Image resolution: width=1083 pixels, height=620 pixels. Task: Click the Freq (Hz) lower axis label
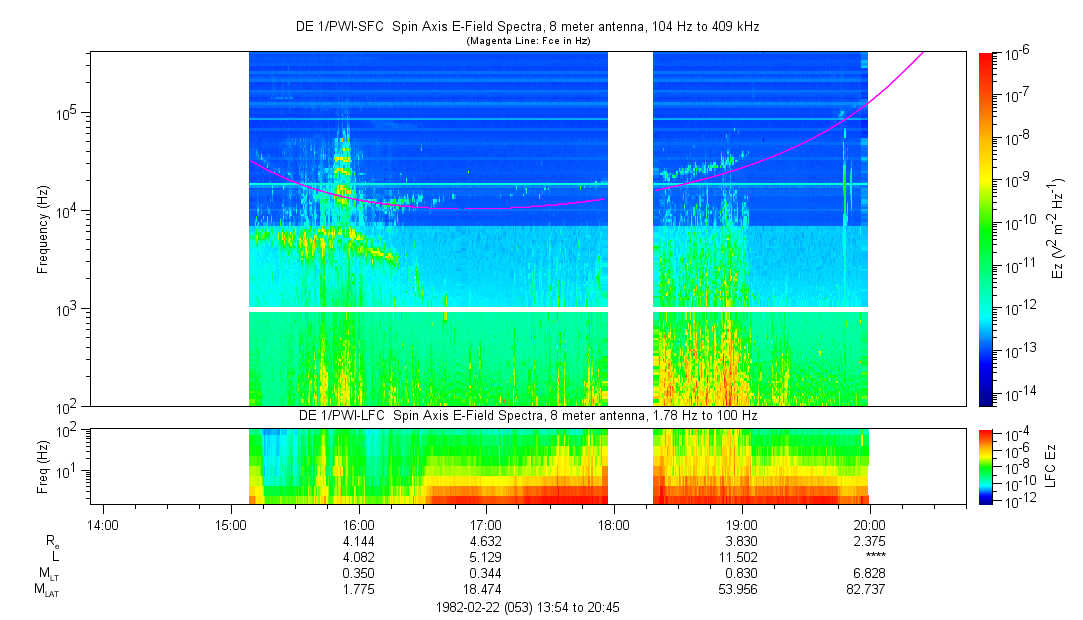pyautogui.click(x=43, y=467)
